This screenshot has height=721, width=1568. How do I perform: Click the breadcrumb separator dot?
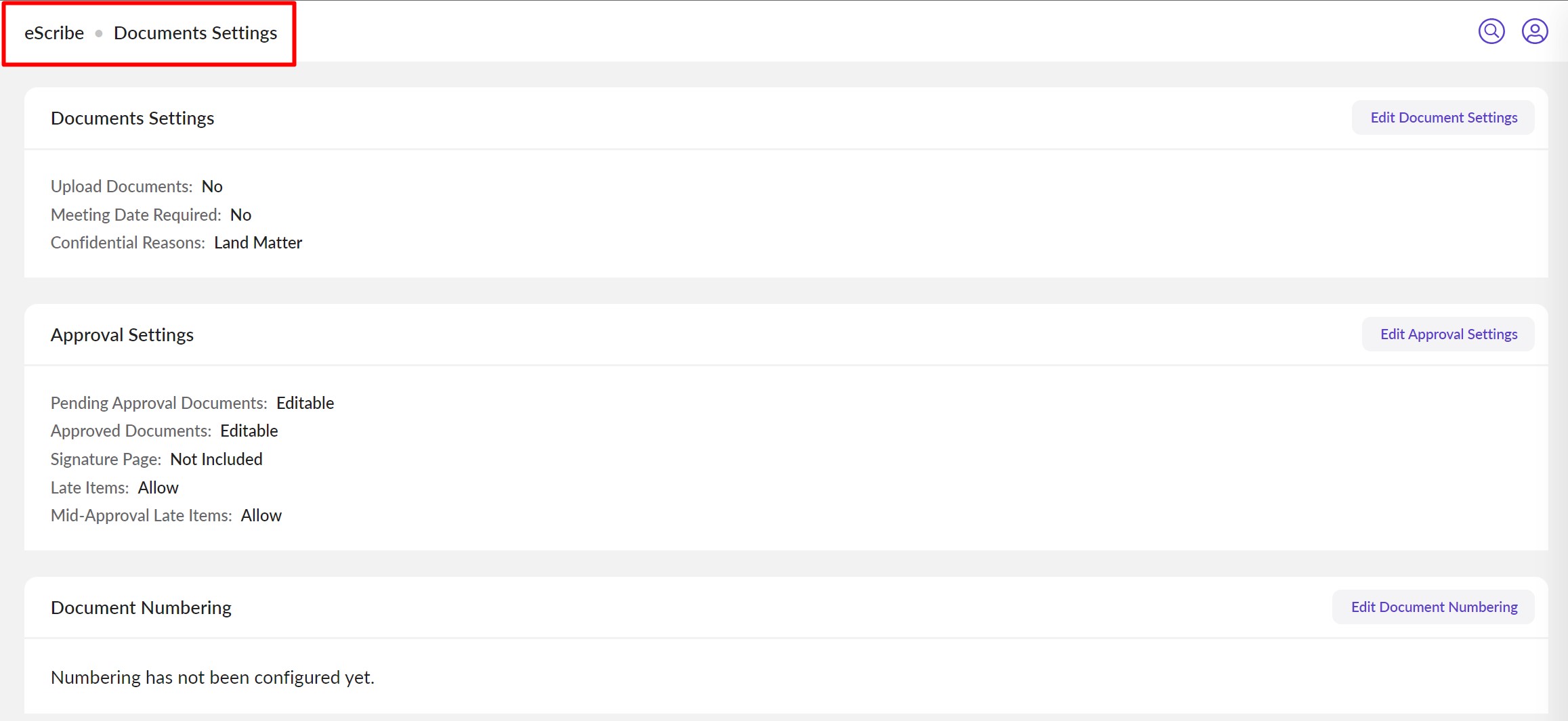tap(100, 32)
